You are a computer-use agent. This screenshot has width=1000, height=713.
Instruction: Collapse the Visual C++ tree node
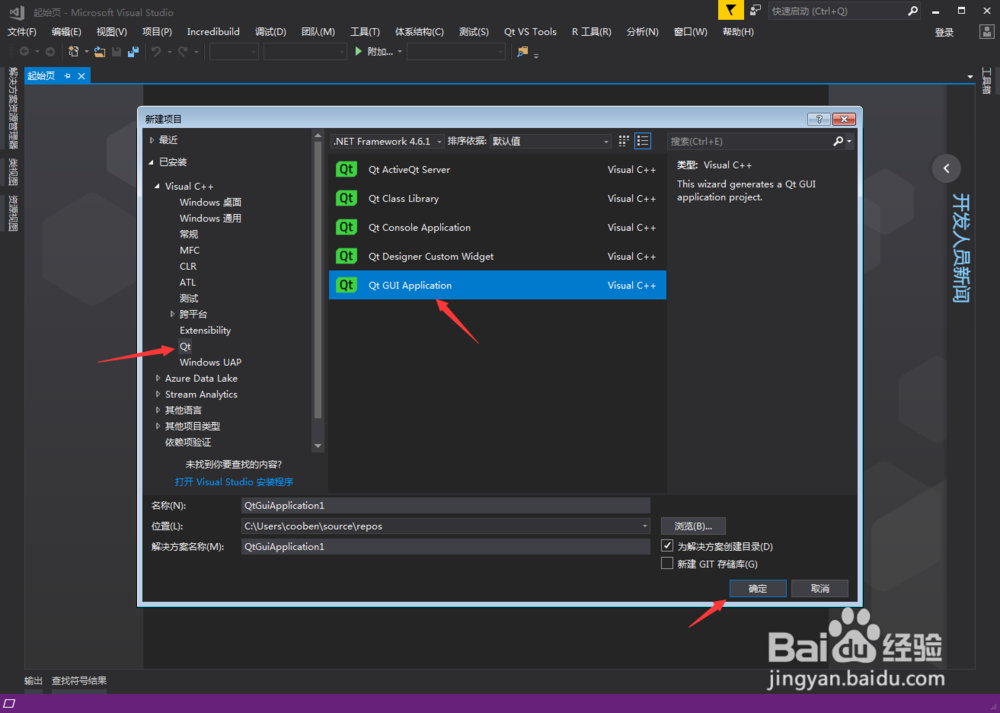158,186
